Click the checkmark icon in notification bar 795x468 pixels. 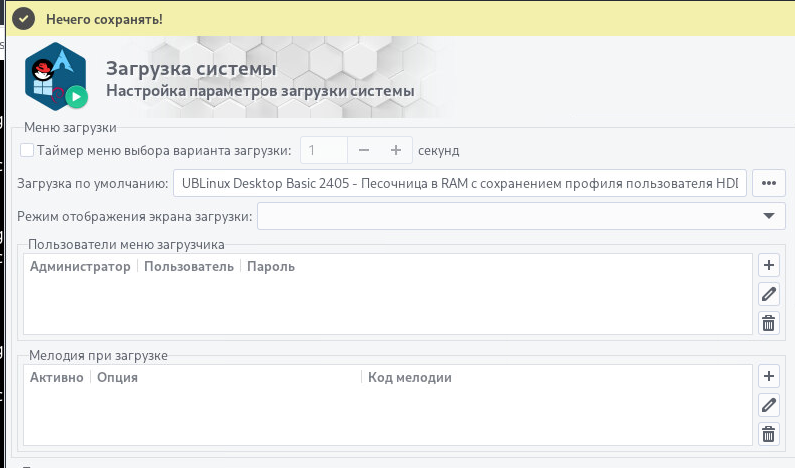click(x=24, y=19)
